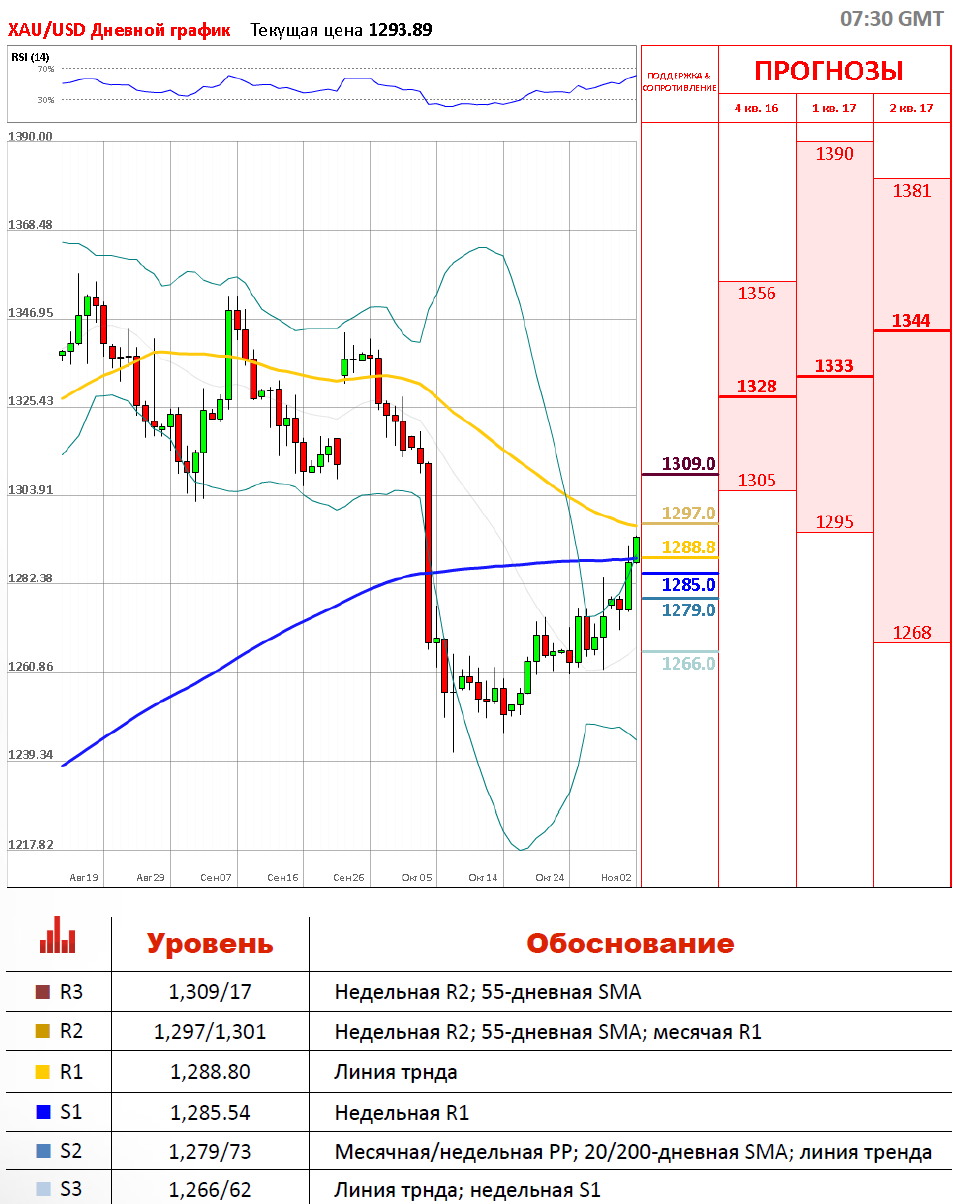Select the 1288.8 level on chart
The width and height of the screenshot is (953, 1204).
point(689,547)
